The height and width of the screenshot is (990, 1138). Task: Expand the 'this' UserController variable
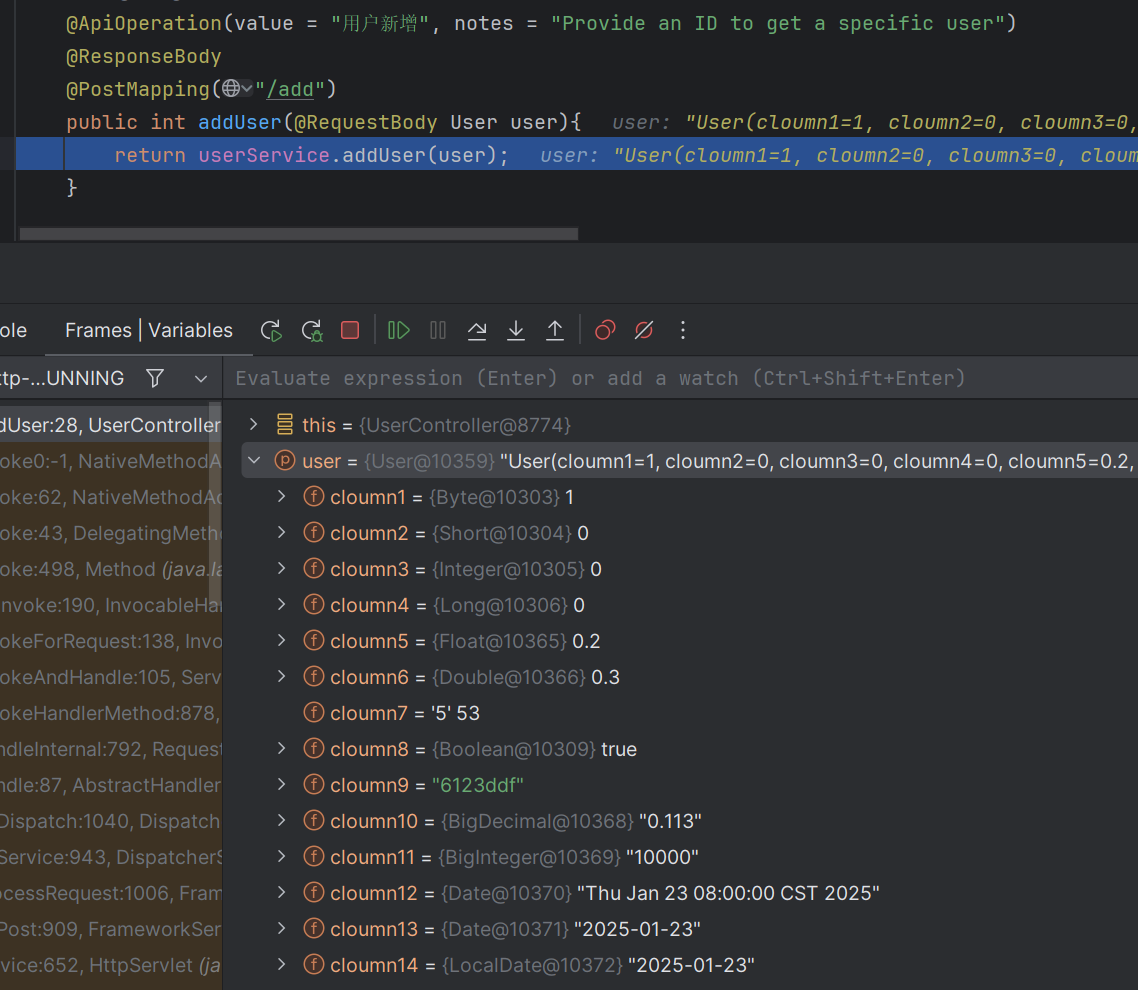point(253,424)
